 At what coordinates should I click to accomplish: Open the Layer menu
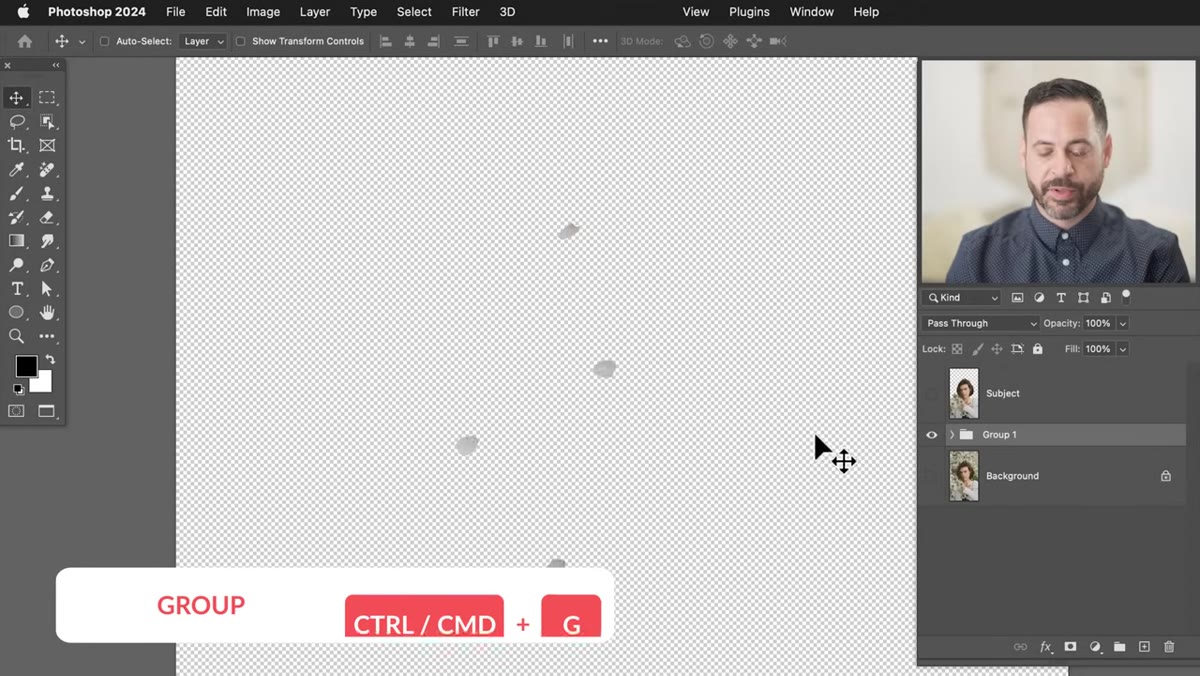tap(315, 12)
